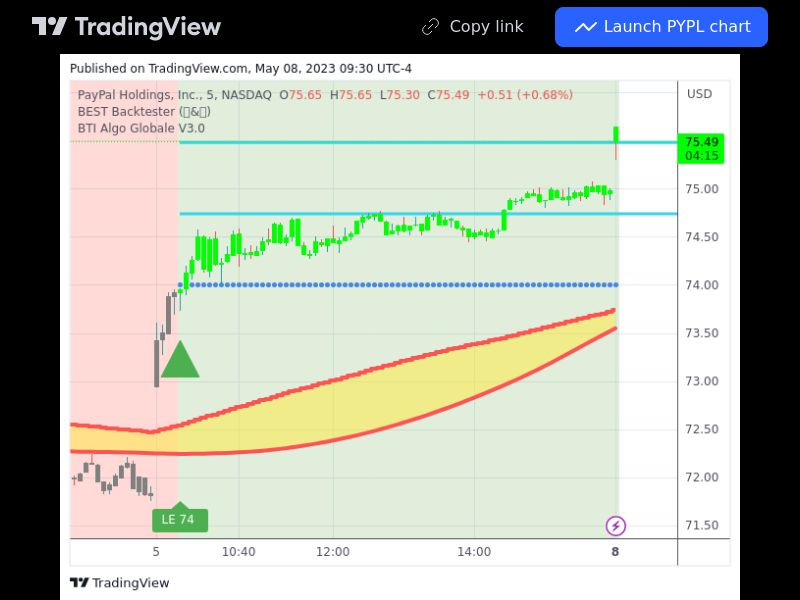Click the green up-triangle entry marker
Screen dimensions: 800x600
[x=180, y=360]
